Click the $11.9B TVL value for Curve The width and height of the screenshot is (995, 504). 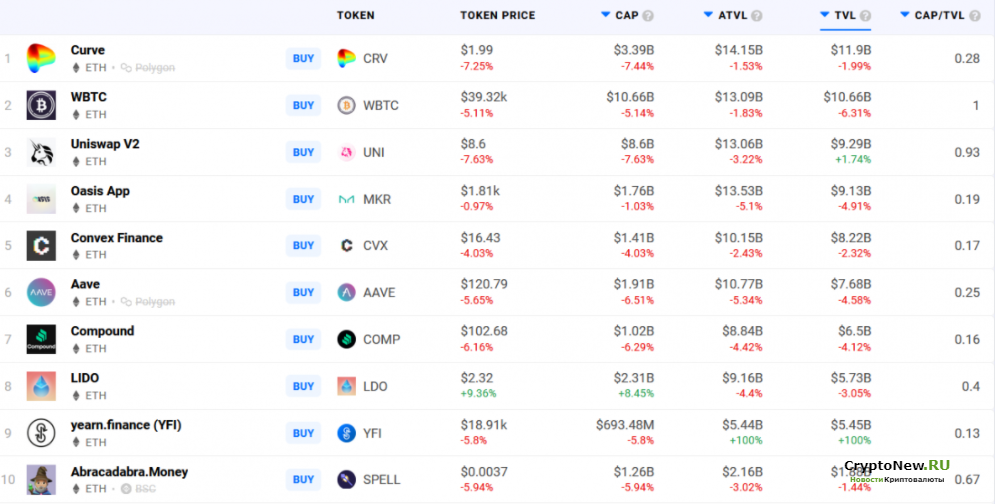click(851, 50)
